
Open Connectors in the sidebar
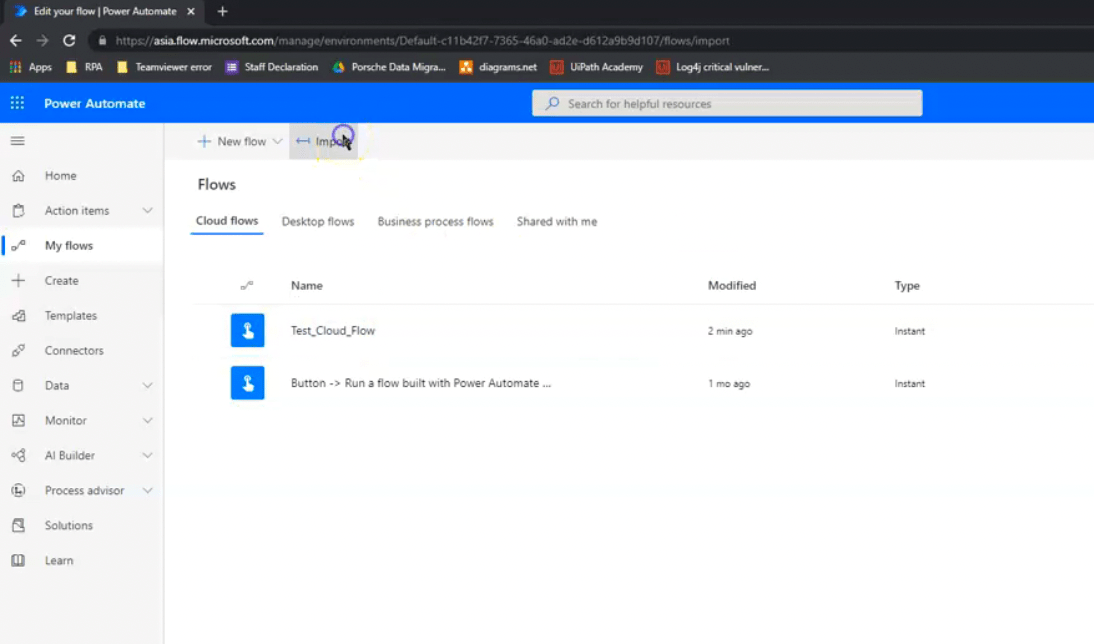click(74, 350)
